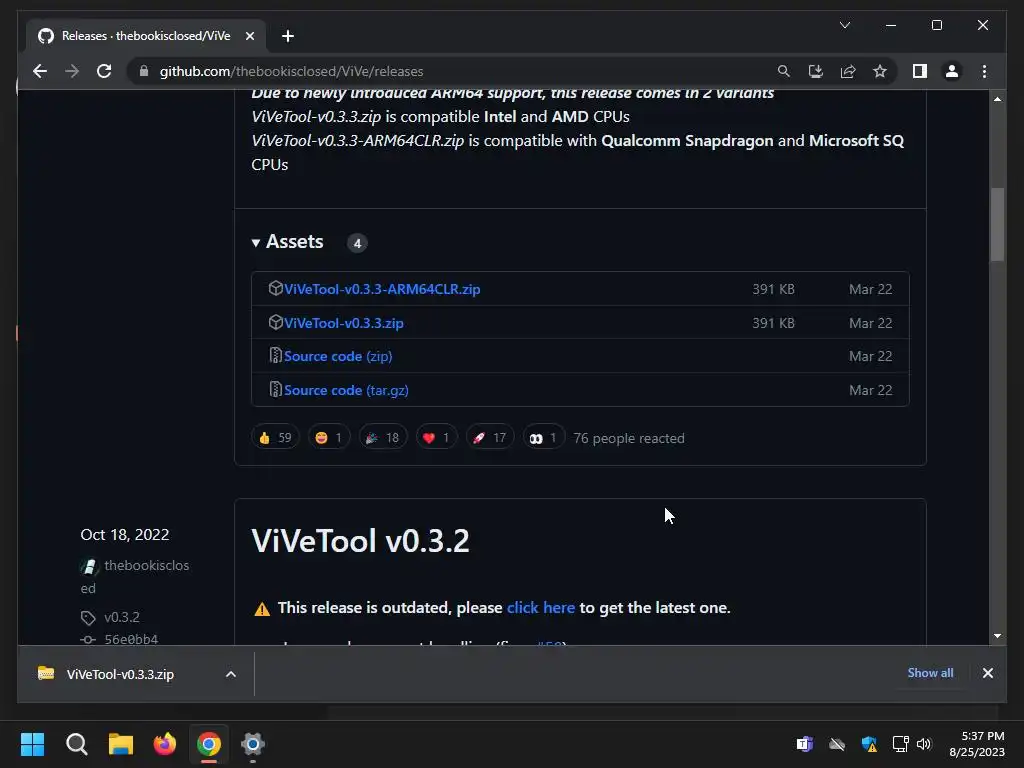Click the install app icon in address bar
The height and width of the screenshot is (768, 1024).
point(816,71)
